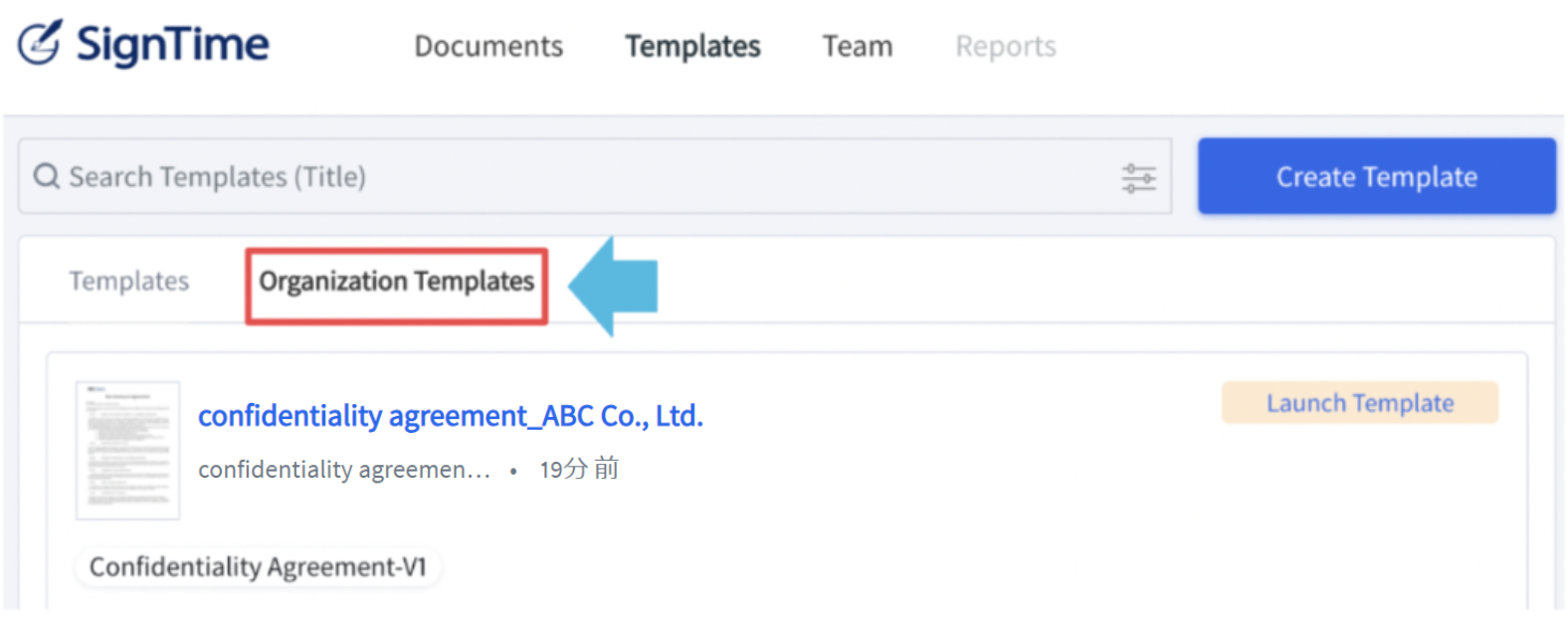Click the SignTime logo

coord(143,44)
